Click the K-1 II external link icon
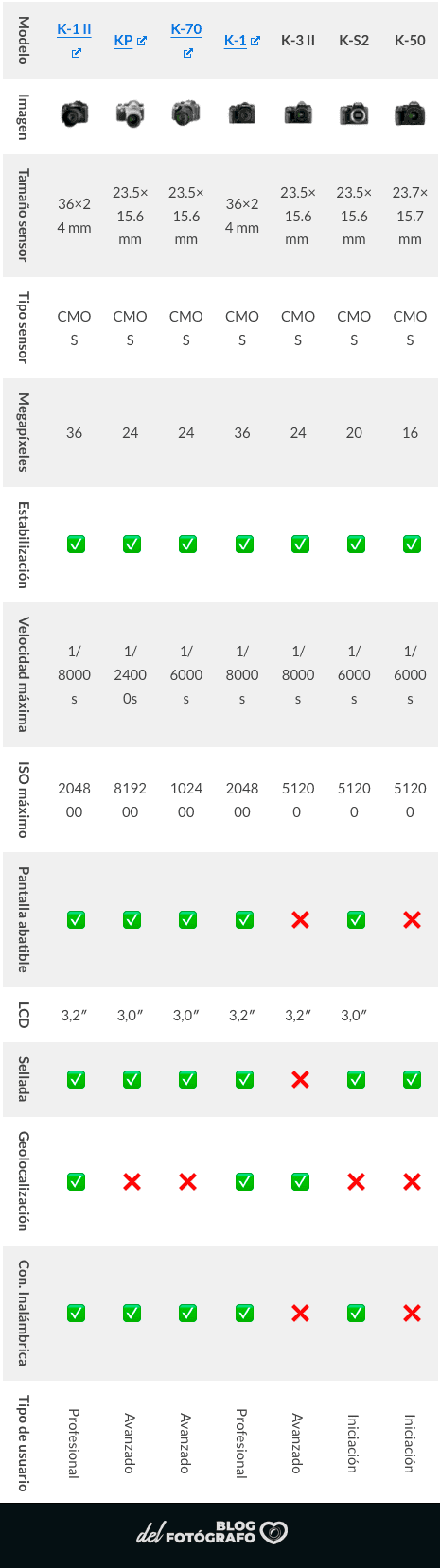 (77, 53)
